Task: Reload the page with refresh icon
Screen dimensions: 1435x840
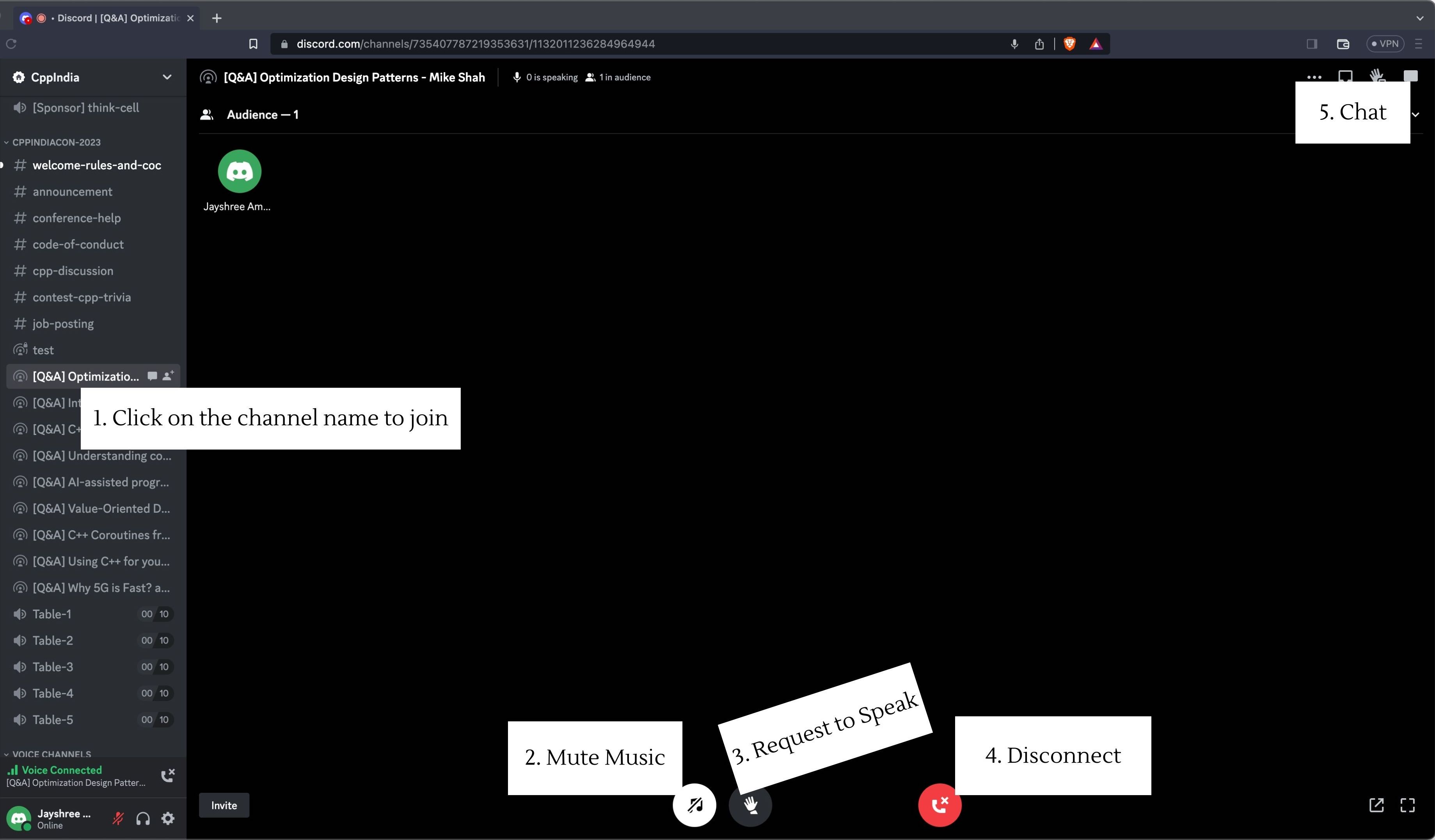Action: coord(11,44)
